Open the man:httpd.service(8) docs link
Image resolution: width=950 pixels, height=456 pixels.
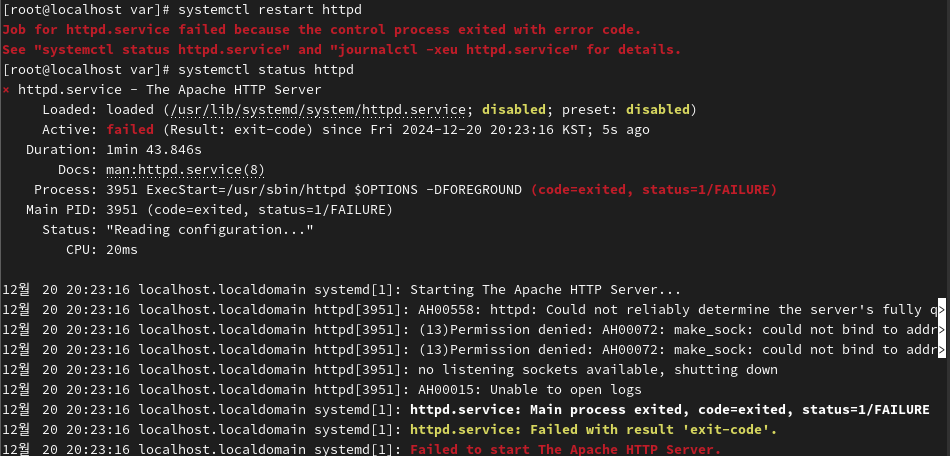coord(185,170)
